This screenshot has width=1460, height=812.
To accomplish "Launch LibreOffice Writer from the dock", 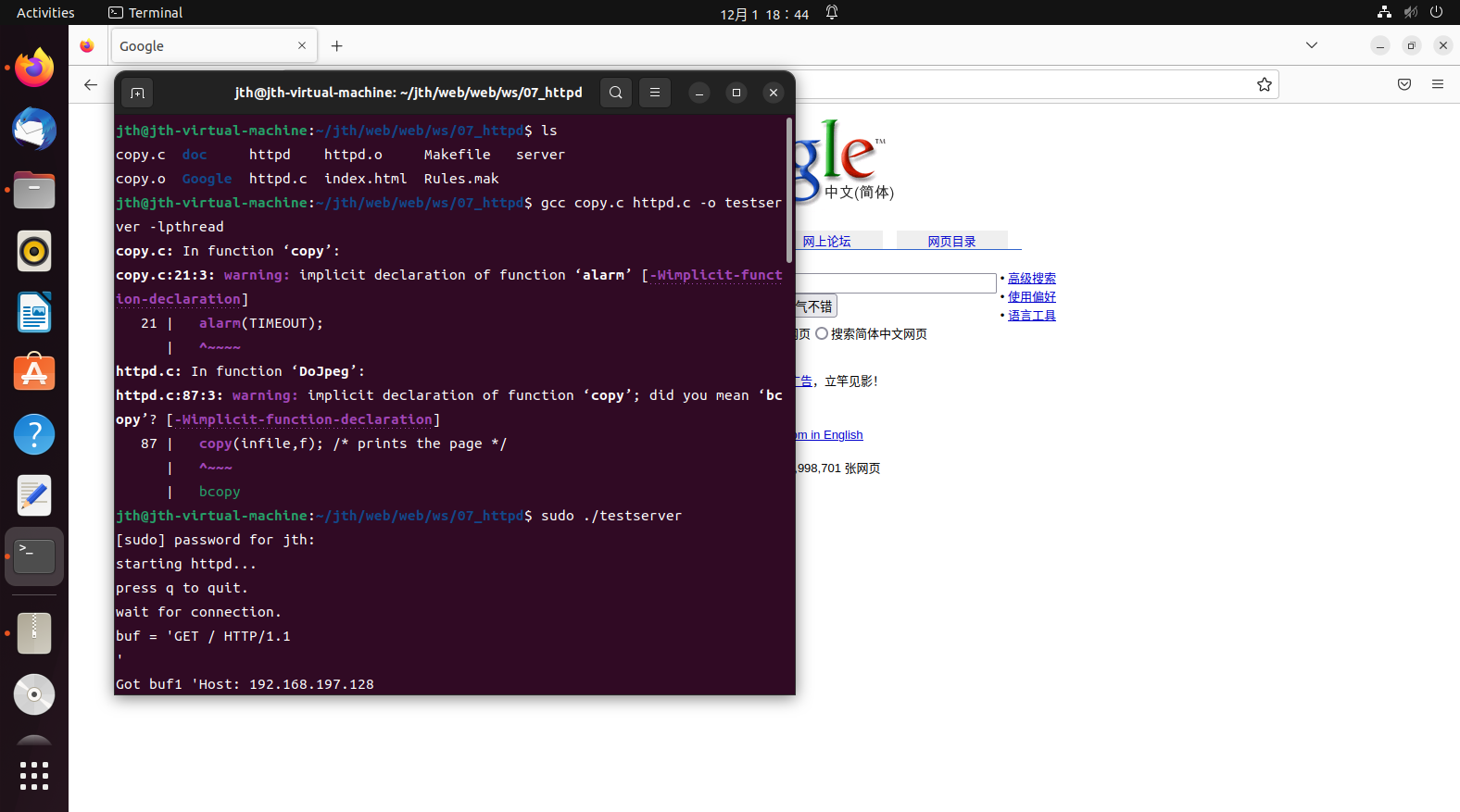I will (x=34, y=312).
